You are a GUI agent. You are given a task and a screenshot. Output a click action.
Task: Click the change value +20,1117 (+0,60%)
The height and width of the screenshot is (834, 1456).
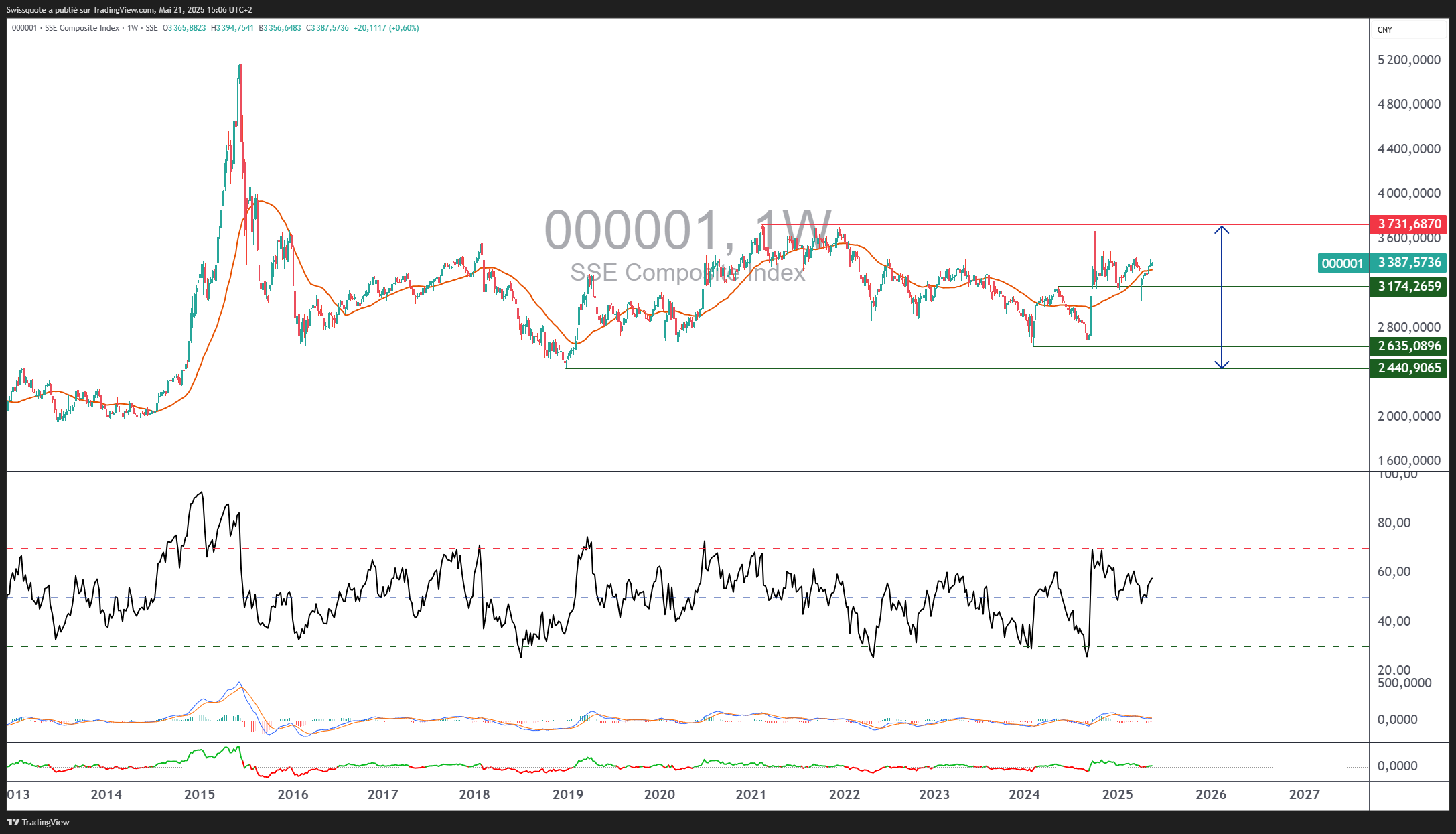pos(386,28)
